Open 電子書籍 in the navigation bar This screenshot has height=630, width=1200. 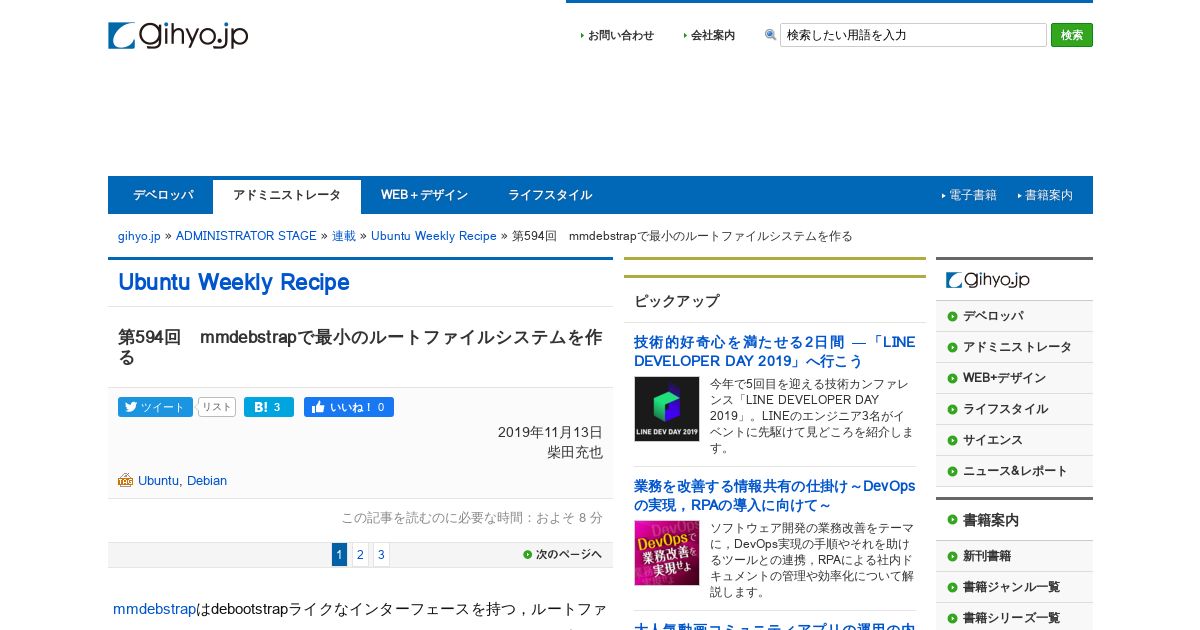[x=973, y=195]
